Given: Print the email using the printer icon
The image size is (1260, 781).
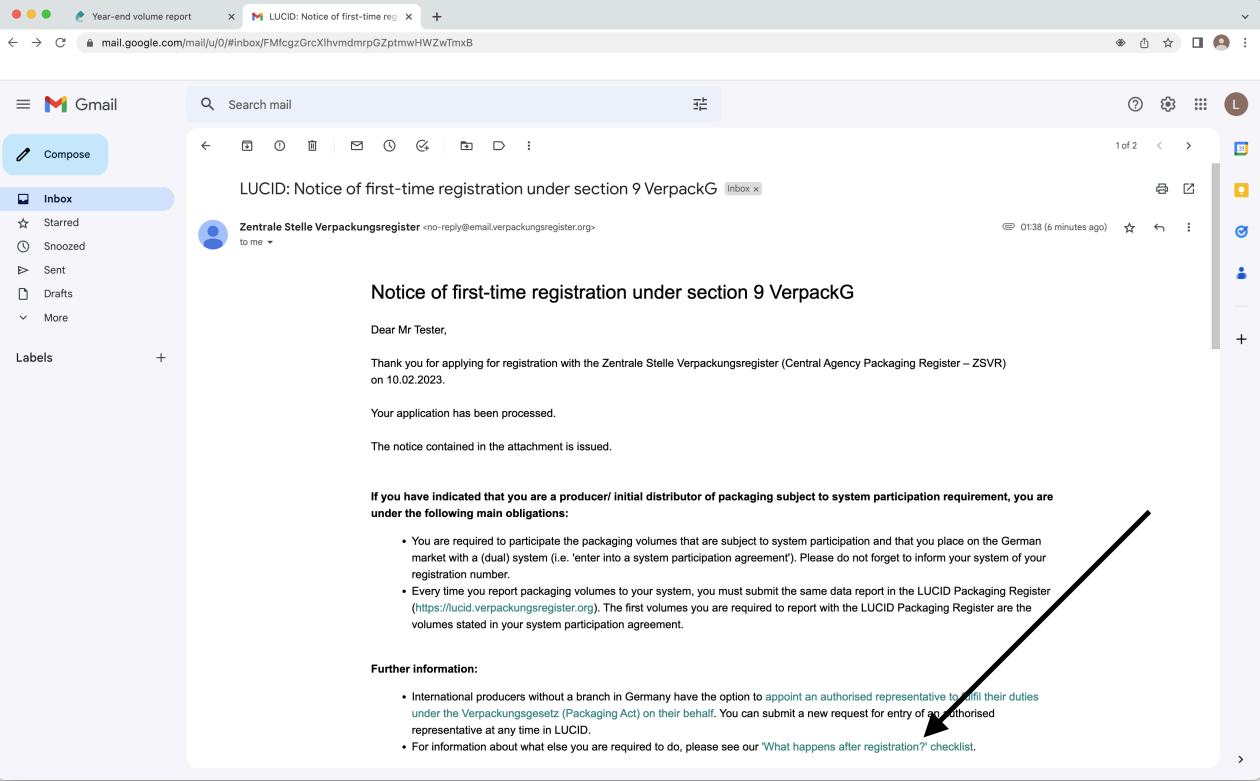Looking at the screenshot, I should pos(1161,189).
